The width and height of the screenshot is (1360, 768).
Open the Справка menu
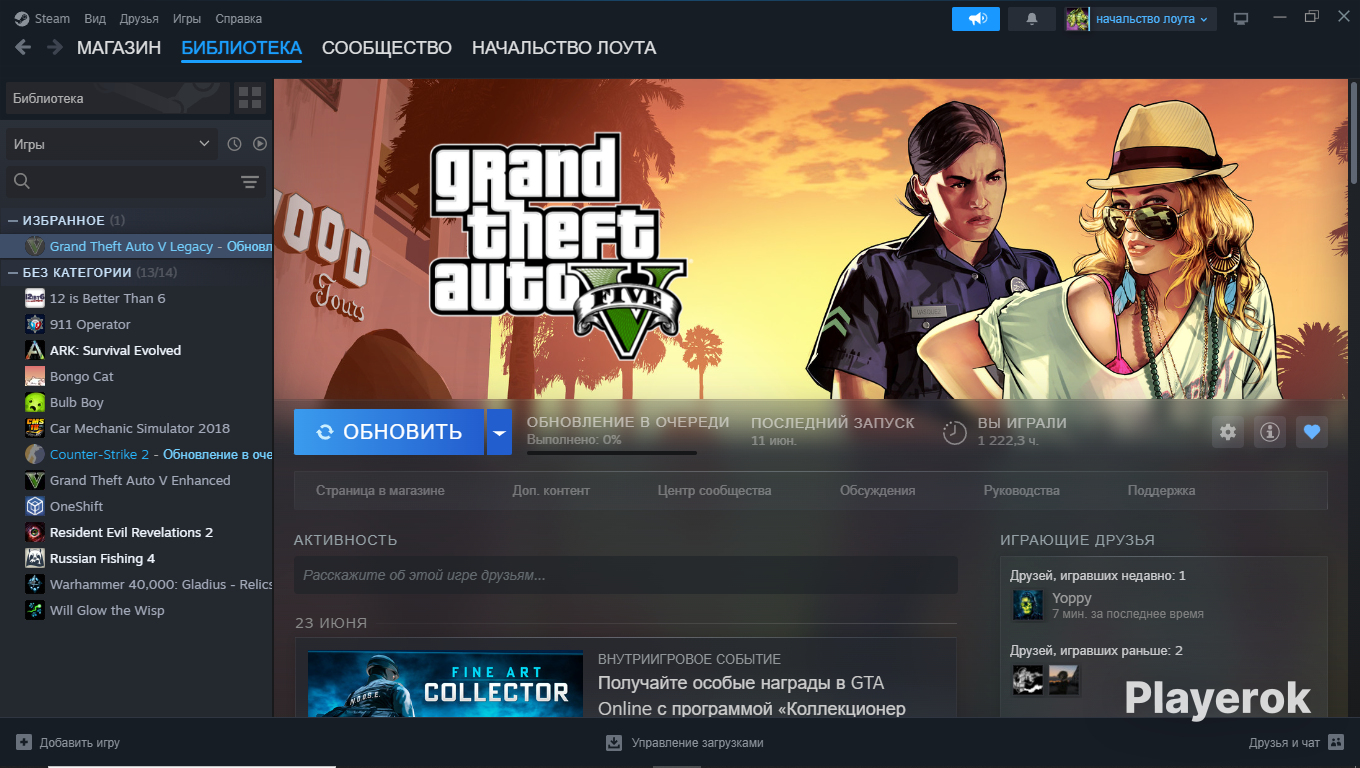tap(239, 18)
